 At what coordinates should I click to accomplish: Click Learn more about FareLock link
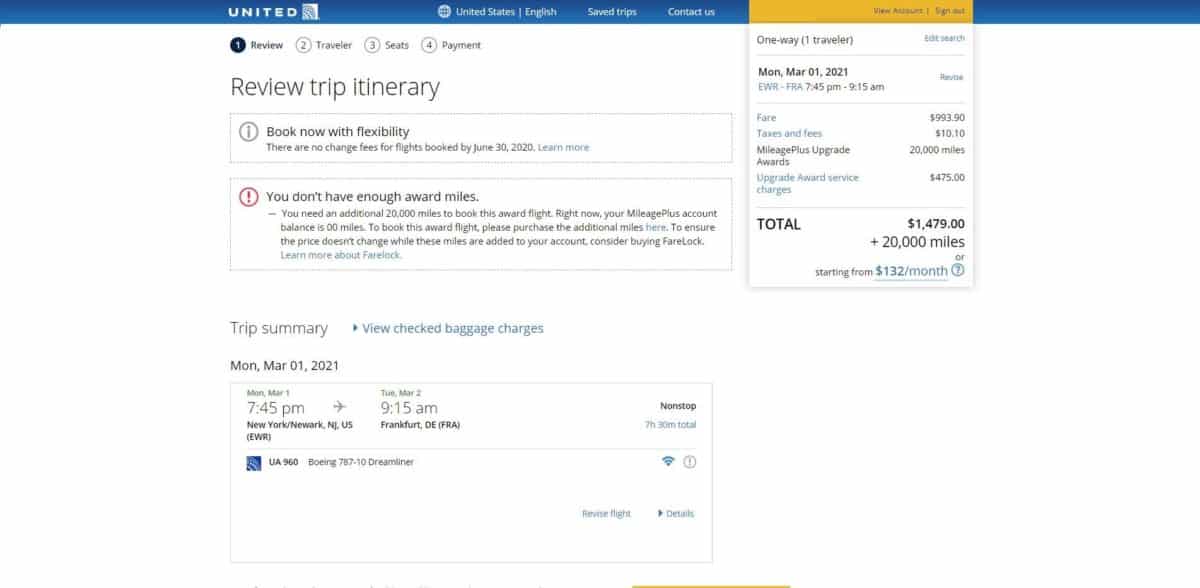coord(341,255)
